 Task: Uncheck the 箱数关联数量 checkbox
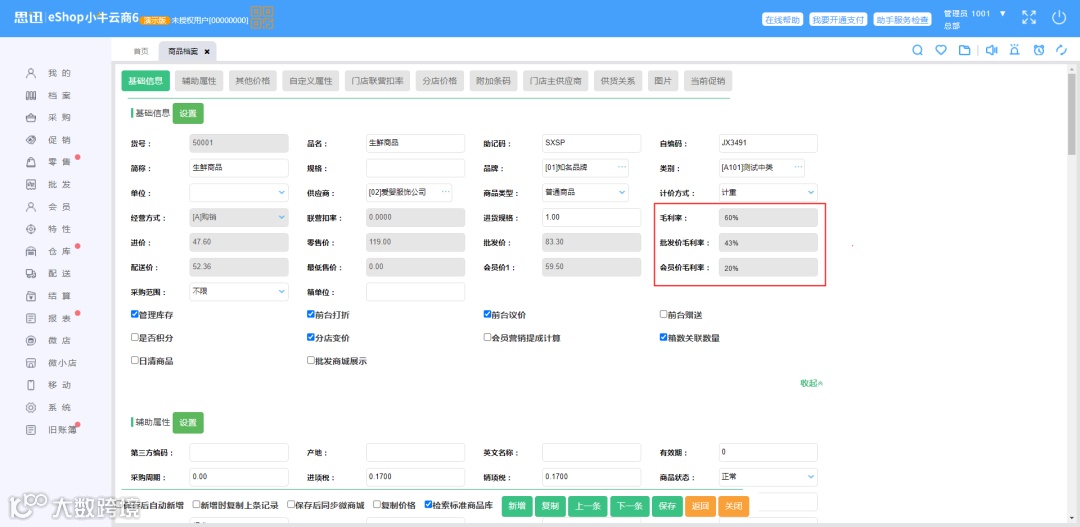coord(663,338)
